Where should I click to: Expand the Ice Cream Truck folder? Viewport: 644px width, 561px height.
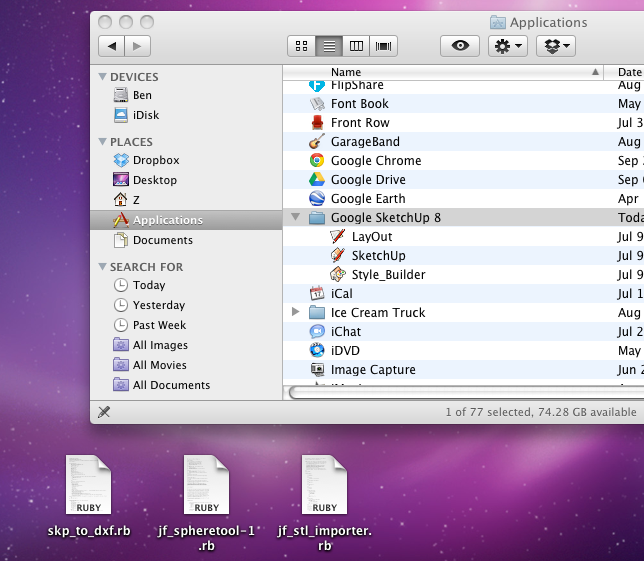295,312
